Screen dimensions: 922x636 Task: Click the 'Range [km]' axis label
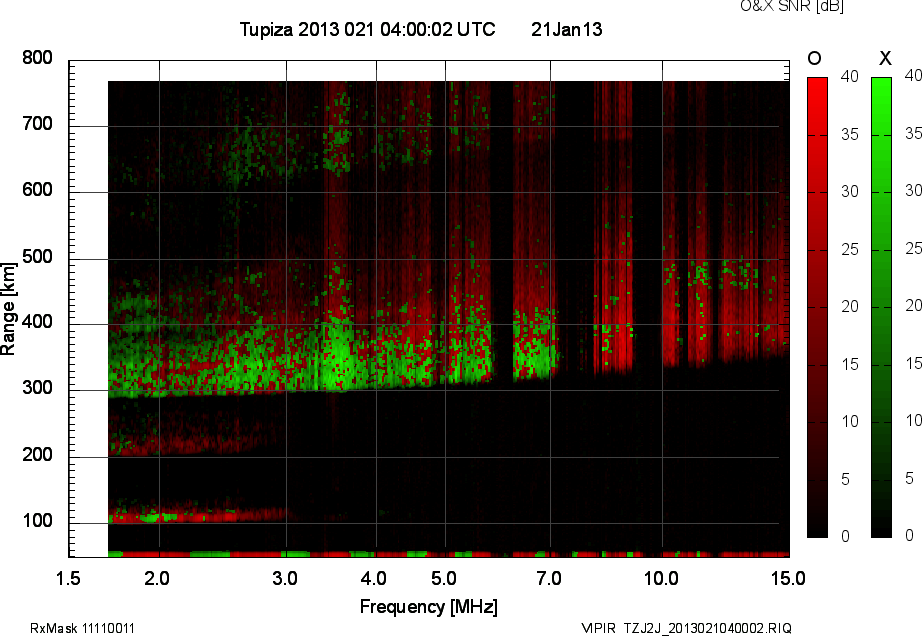pyautogui.click(x=8, y=309)
